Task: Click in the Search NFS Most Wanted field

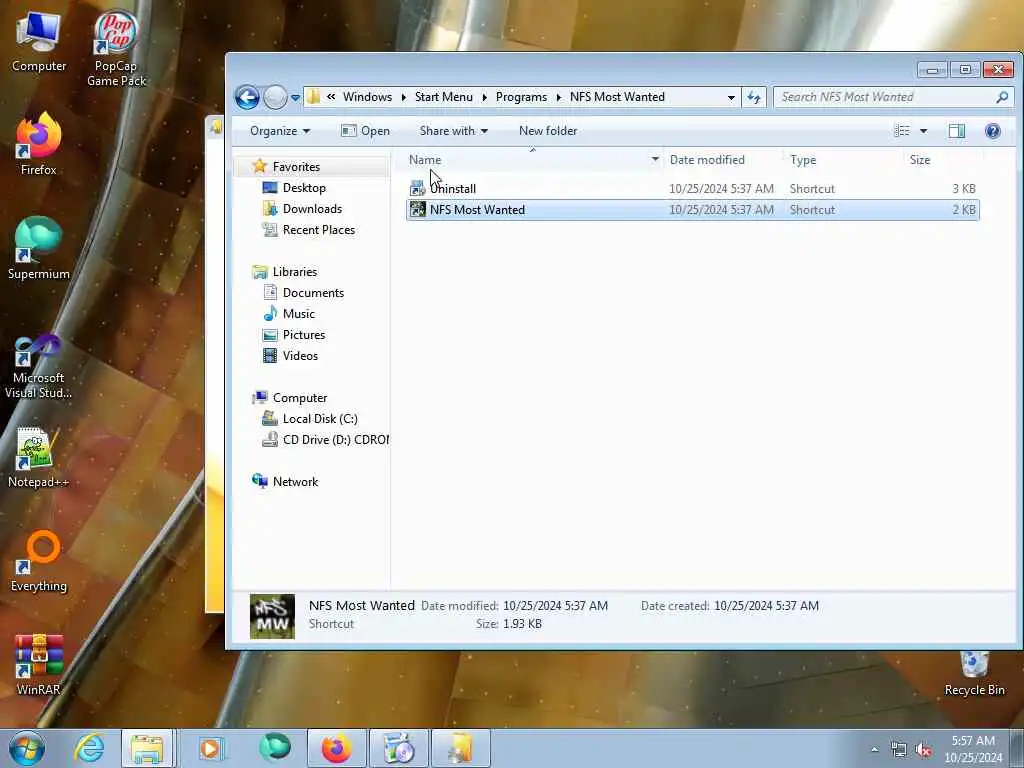Action: 893,97
